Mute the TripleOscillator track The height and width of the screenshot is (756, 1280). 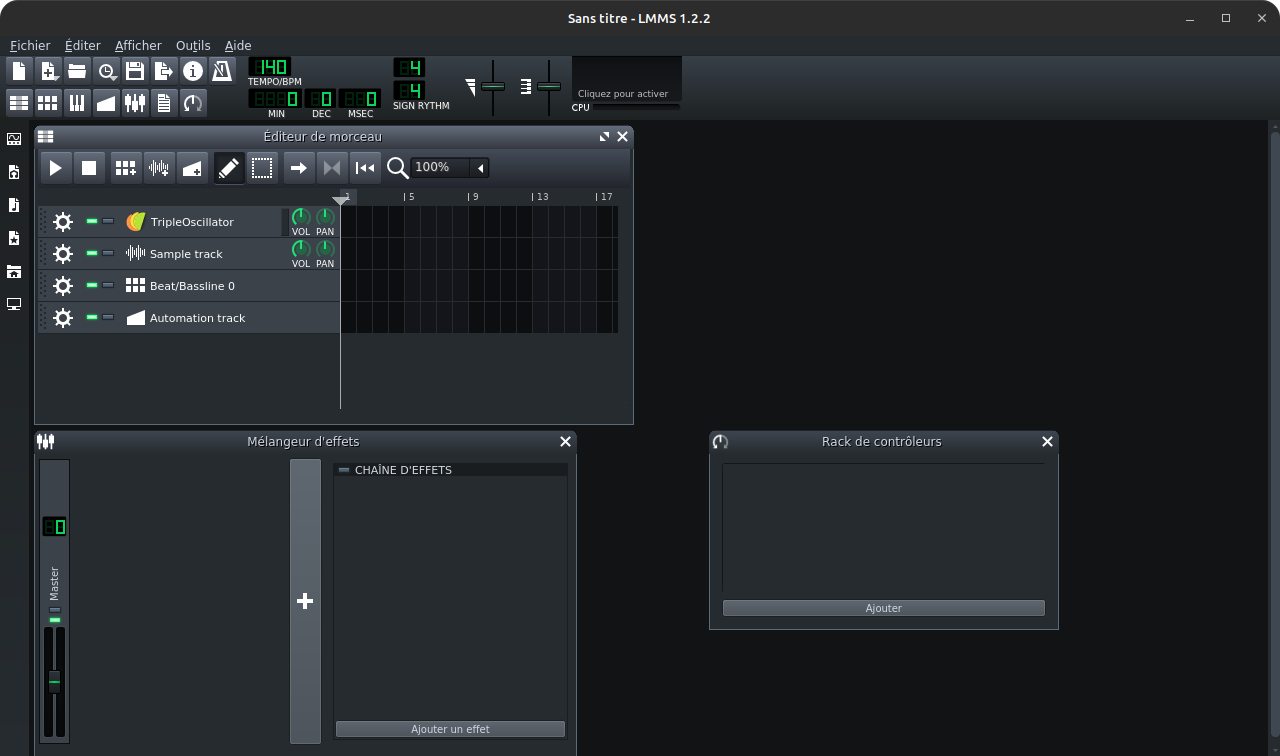92,221
